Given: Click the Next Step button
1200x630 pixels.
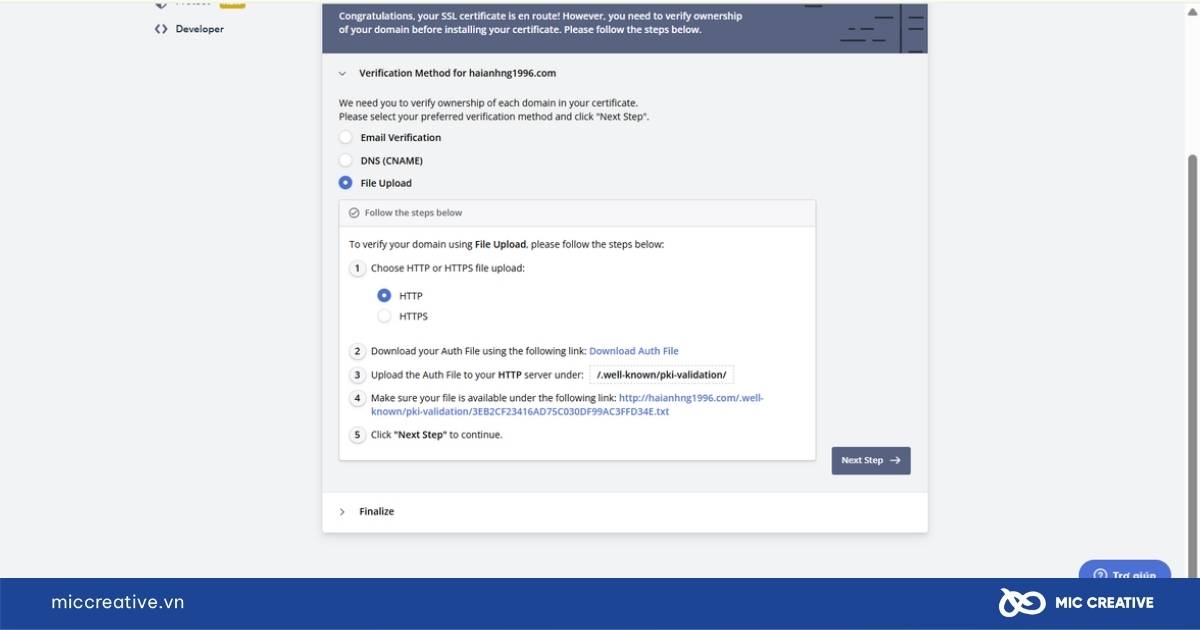Looking at the screenshot, I should pyautogui.click(x=871, y=460).
